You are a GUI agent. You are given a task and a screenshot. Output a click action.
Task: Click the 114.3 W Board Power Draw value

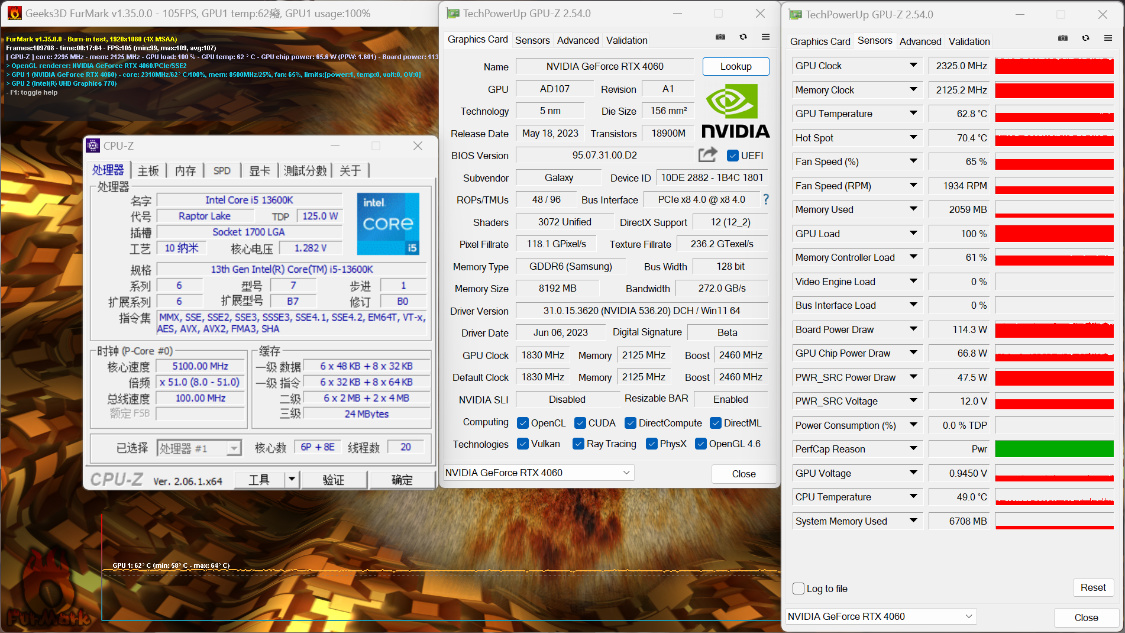click(x=959, y=329)
